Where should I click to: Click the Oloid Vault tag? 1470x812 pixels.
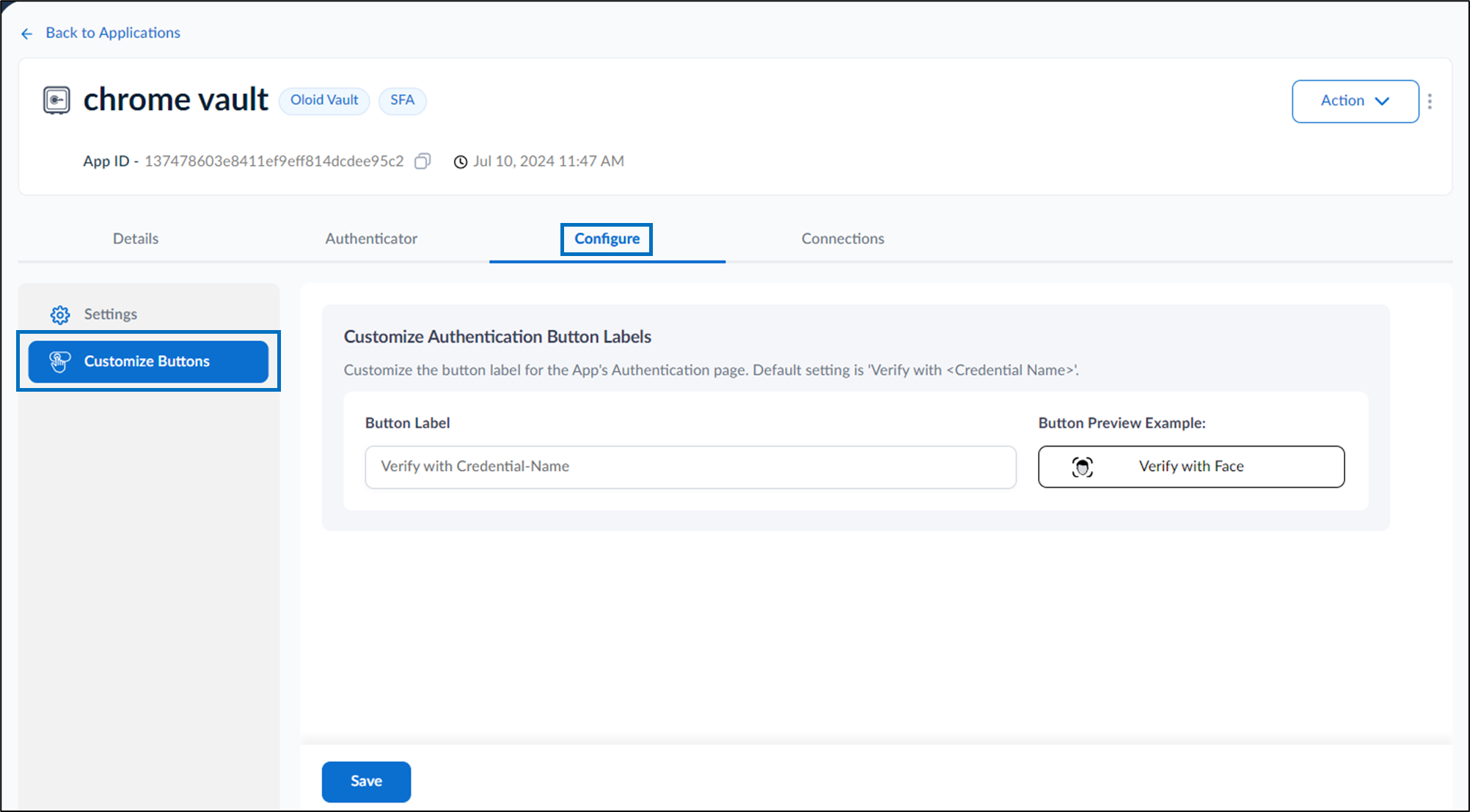pyautogui.click(x=324, y=100)
